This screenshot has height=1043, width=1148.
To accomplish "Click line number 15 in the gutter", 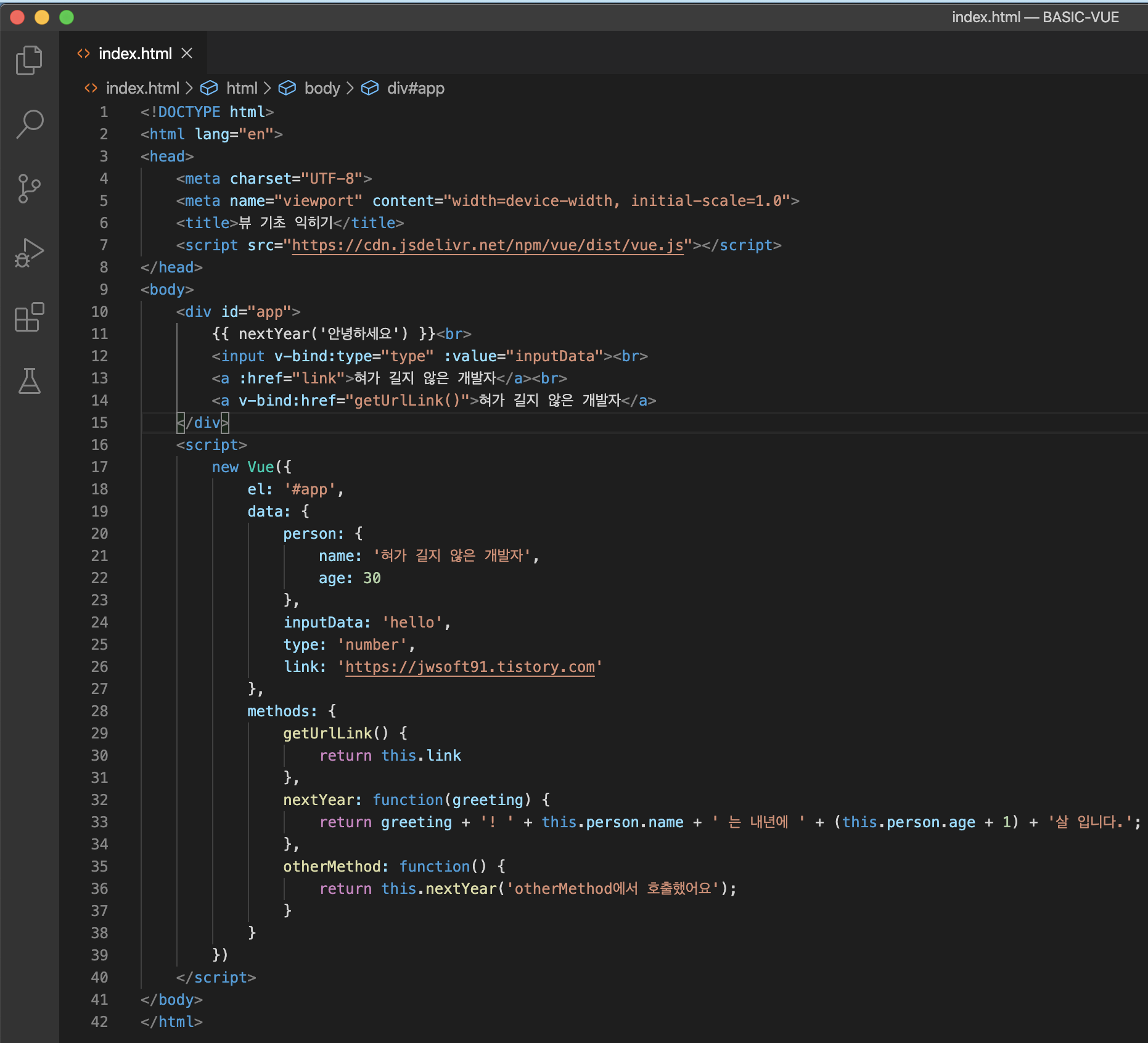I will click(99, 423).
